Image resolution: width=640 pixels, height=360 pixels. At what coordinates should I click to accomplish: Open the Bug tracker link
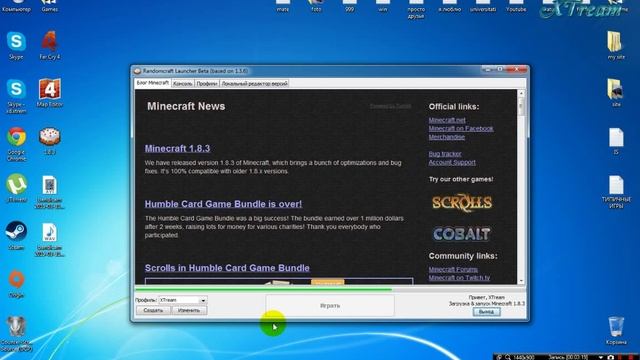pos(445,154)
